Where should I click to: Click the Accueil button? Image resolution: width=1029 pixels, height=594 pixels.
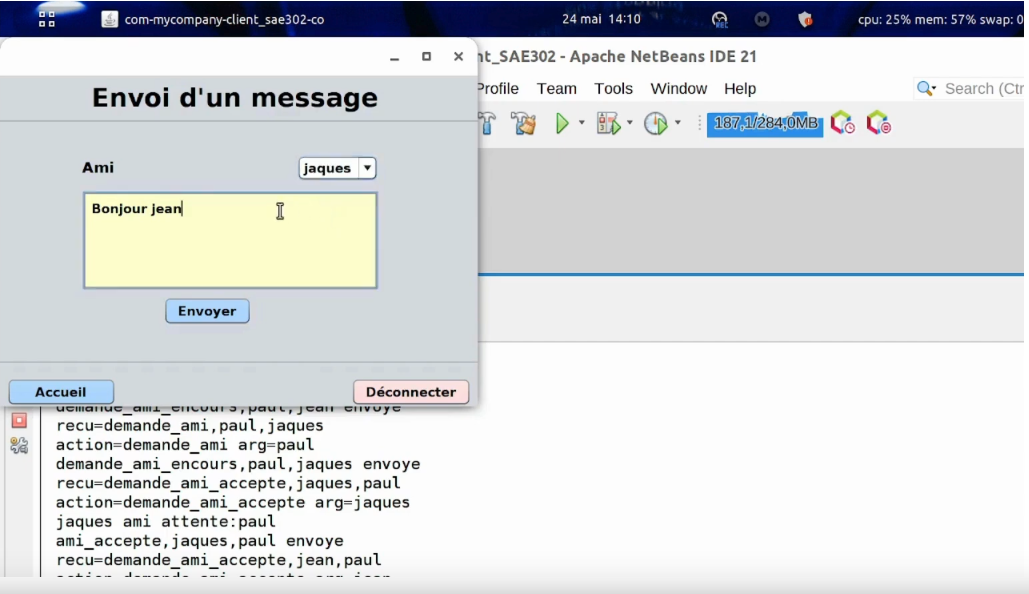point(61,392)
